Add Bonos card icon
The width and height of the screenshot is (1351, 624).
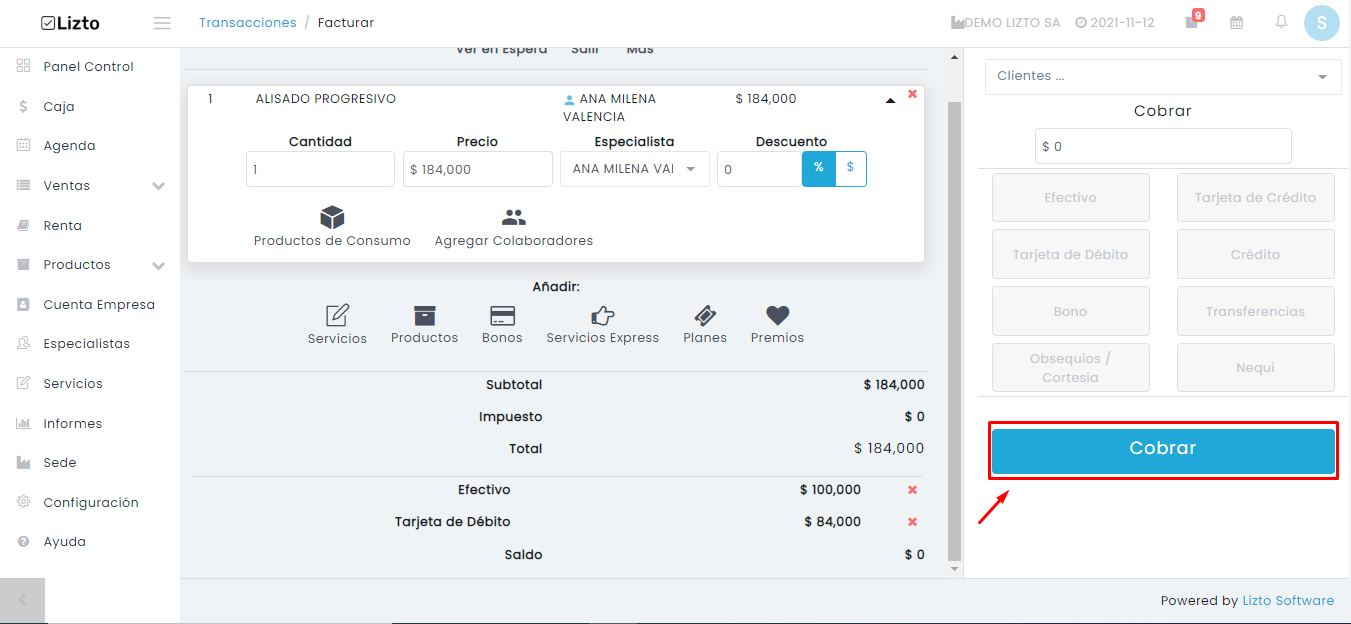[502, 316]
